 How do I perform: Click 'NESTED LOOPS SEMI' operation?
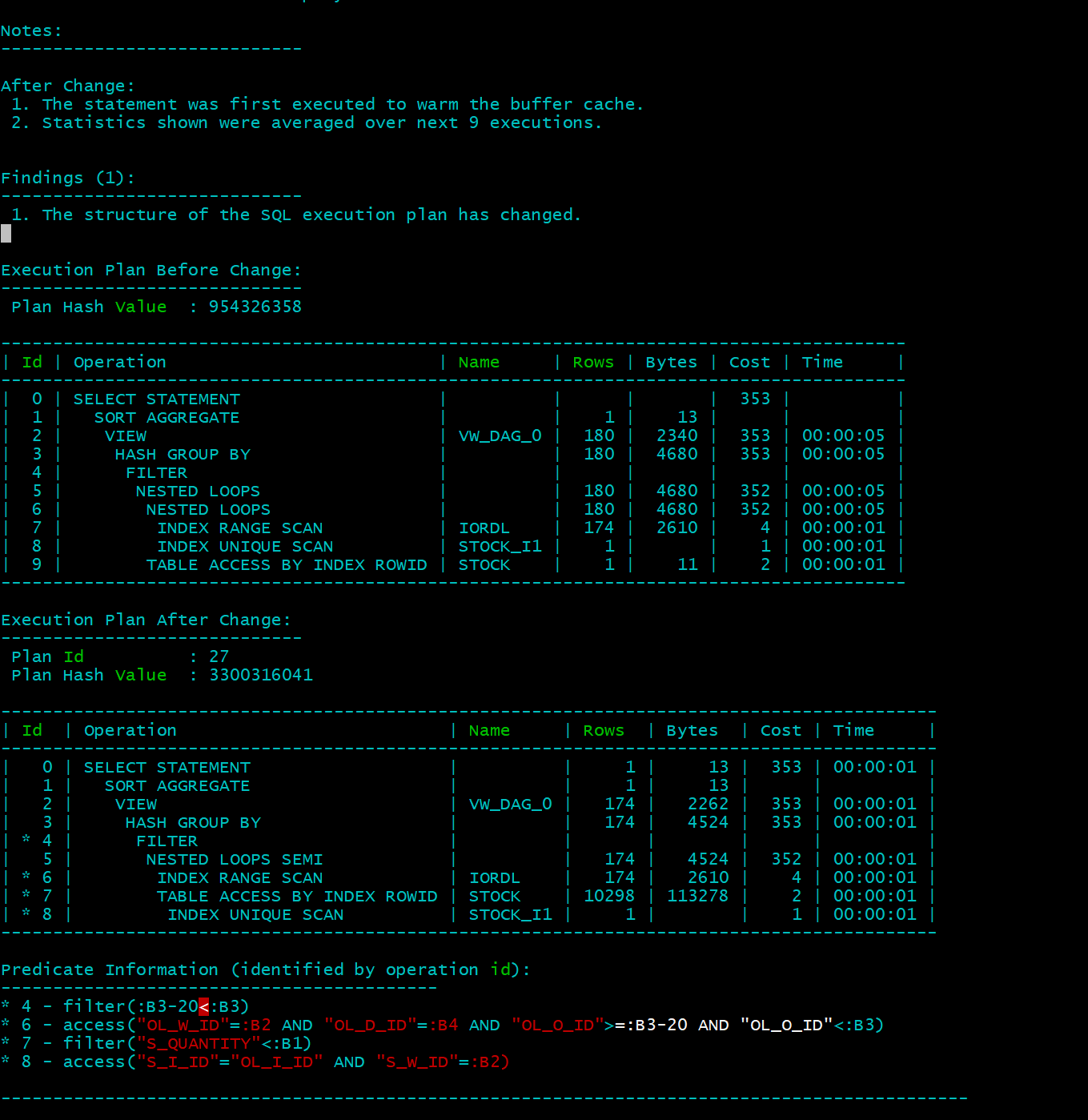[x=235, y=860]
